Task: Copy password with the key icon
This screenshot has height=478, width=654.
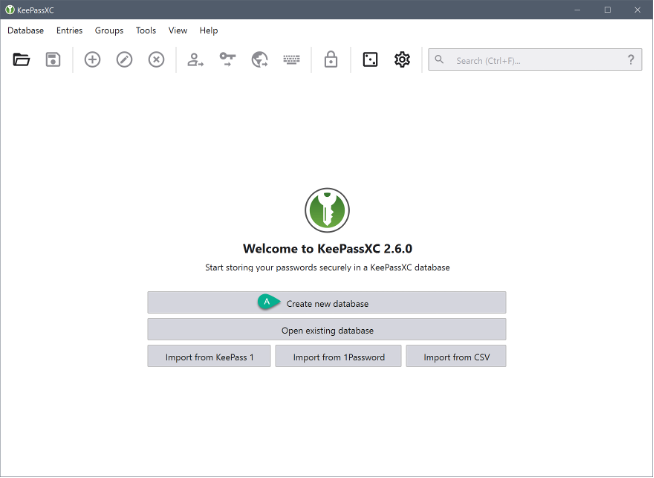Action: pyautogui.click(x=227, y=60)
